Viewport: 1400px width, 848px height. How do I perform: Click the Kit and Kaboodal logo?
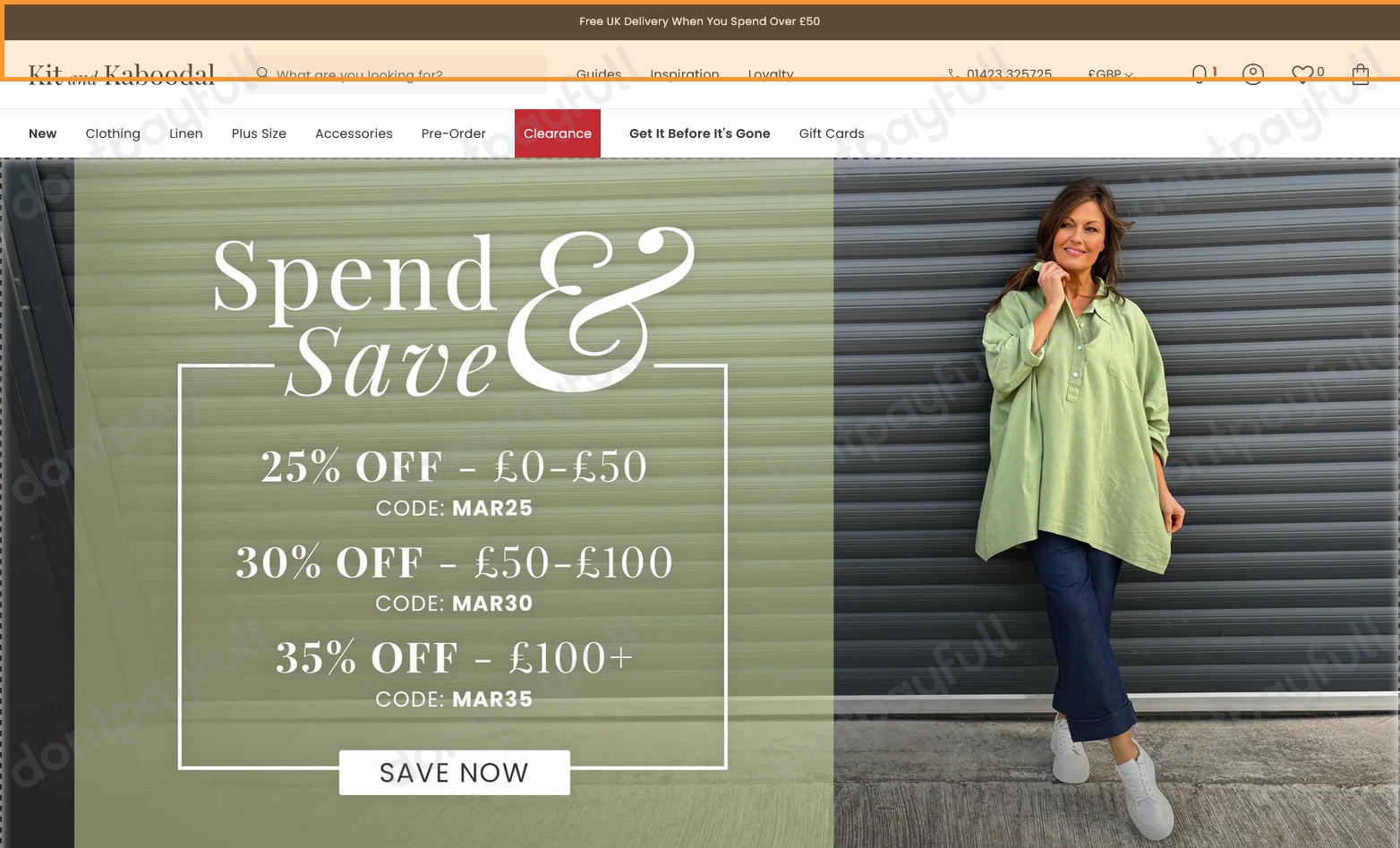point(122,74)
